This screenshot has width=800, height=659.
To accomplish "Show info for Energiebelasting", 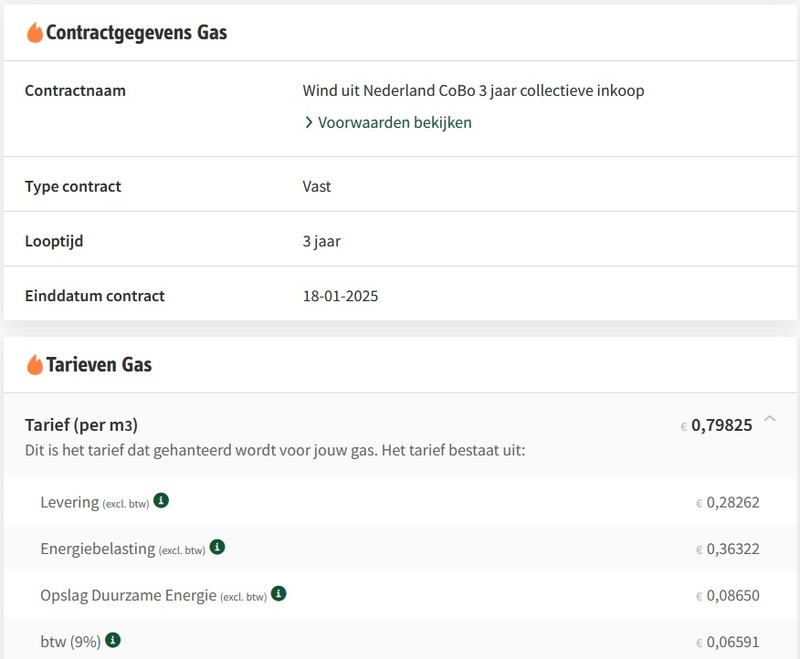I will click(217, 547).
